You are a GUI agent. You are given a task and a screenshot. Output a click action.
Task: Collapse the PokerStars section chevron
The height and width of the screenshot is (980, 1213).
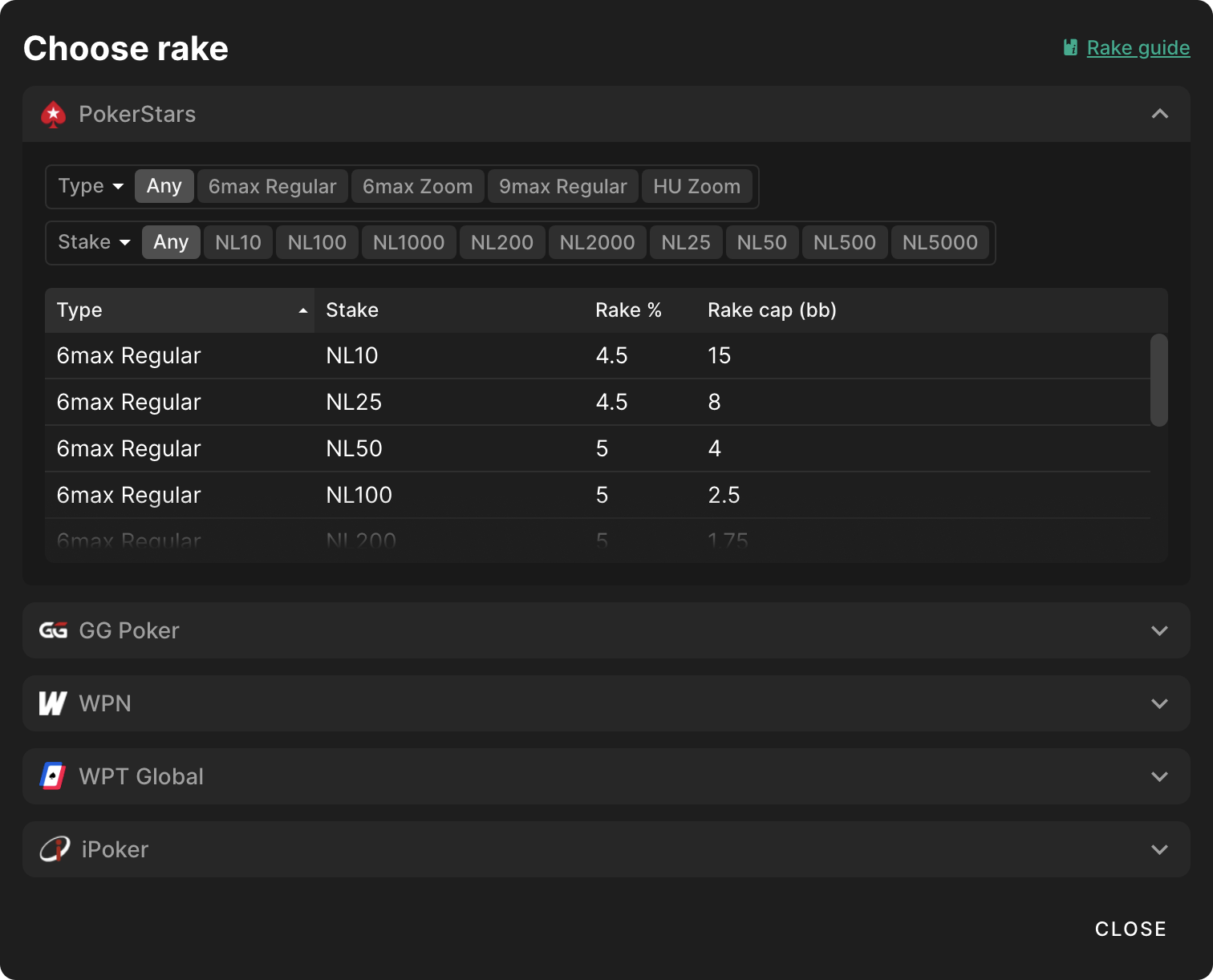tap(1159, 114)
